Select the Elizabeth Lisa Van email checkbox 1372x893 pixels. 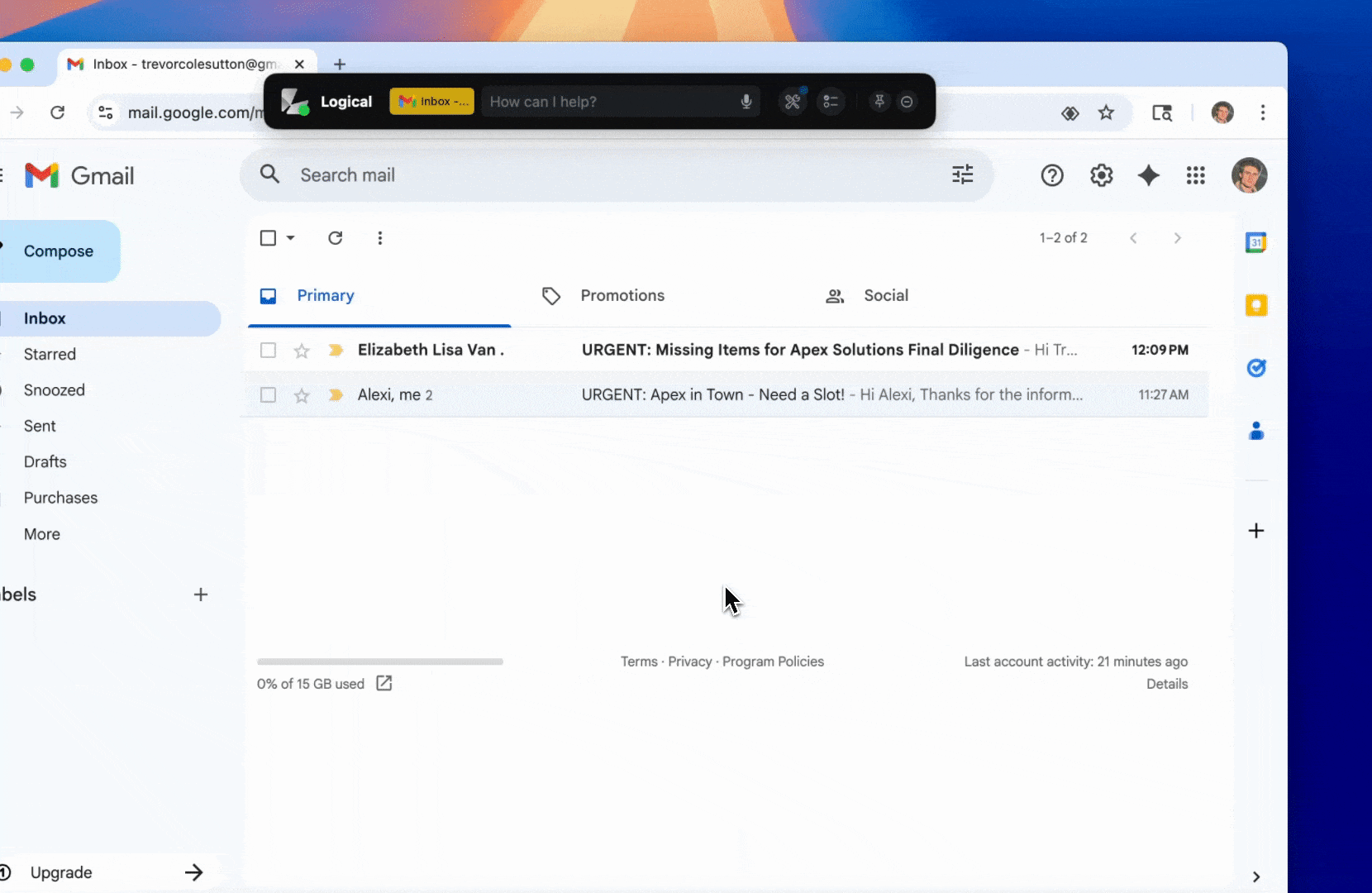[268, 351]
